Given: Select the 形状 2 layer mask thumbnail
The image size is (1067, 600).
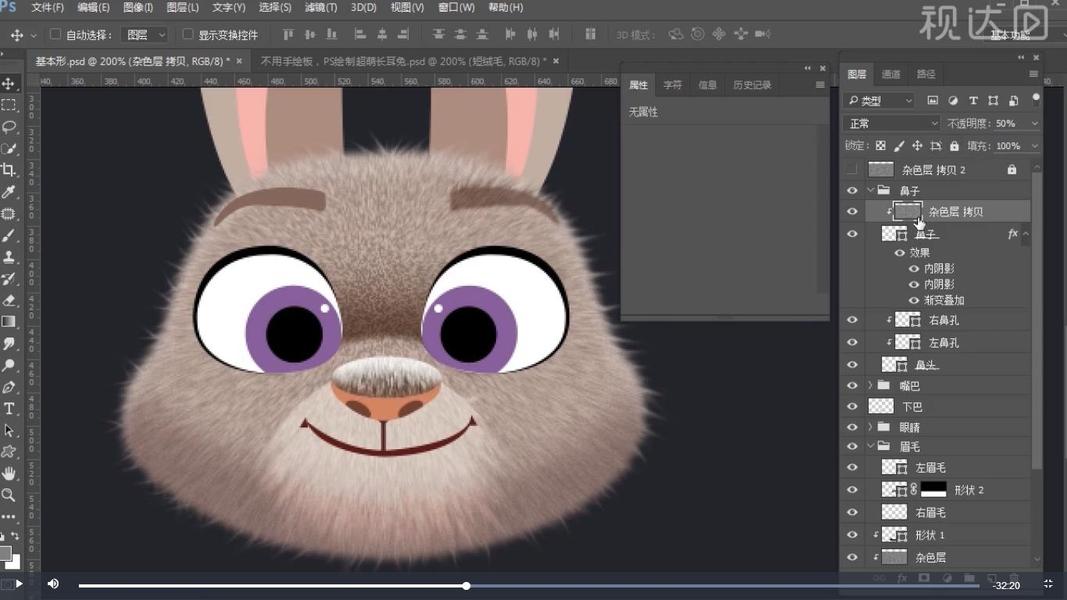Looking at the screenshot, I should click(933, 489).
